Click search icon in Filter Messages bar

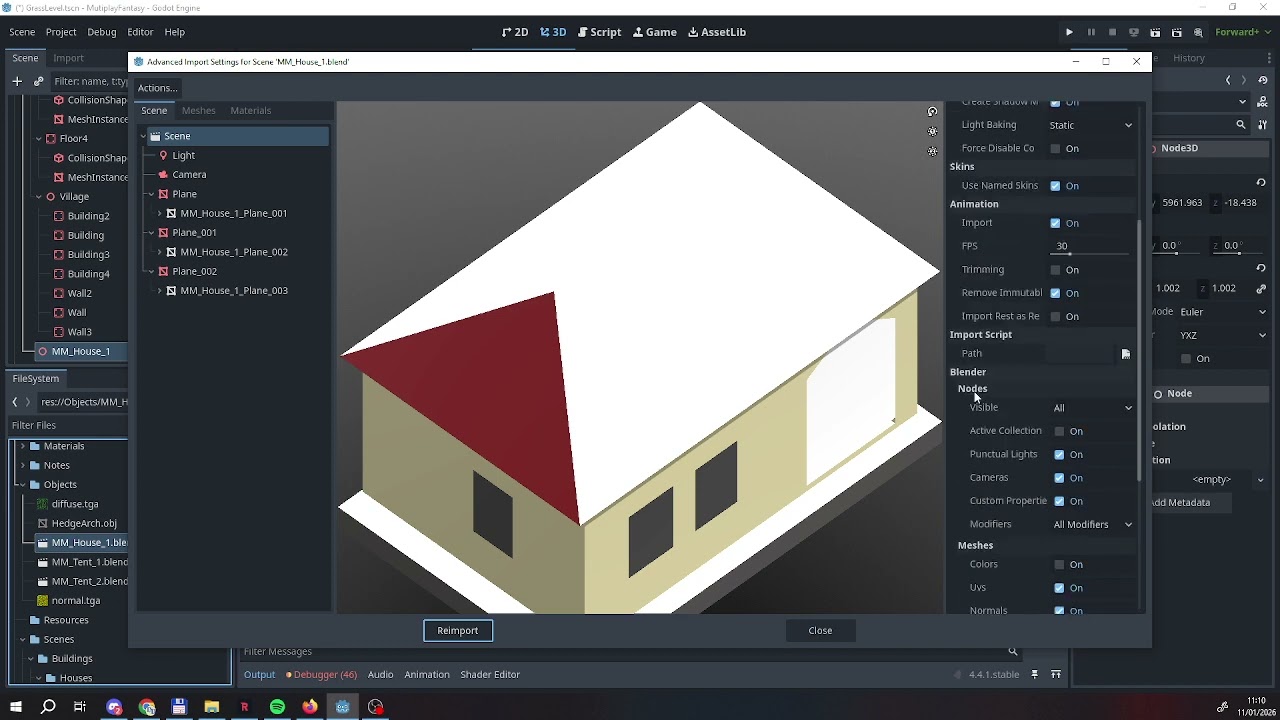coord(1012,652)
